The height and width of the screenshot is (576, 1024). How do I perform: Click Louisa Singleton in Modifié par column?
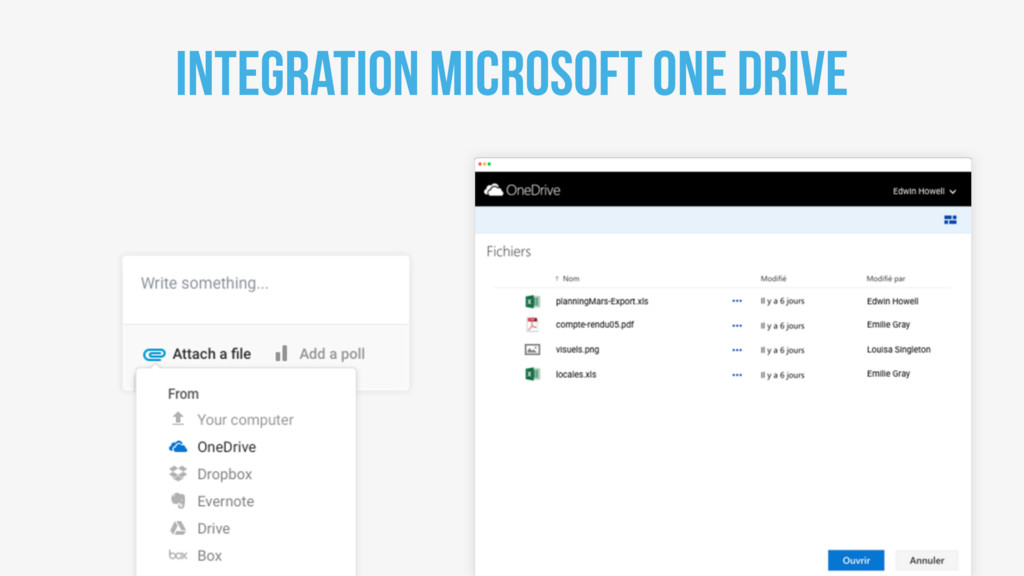click(898, 349)
